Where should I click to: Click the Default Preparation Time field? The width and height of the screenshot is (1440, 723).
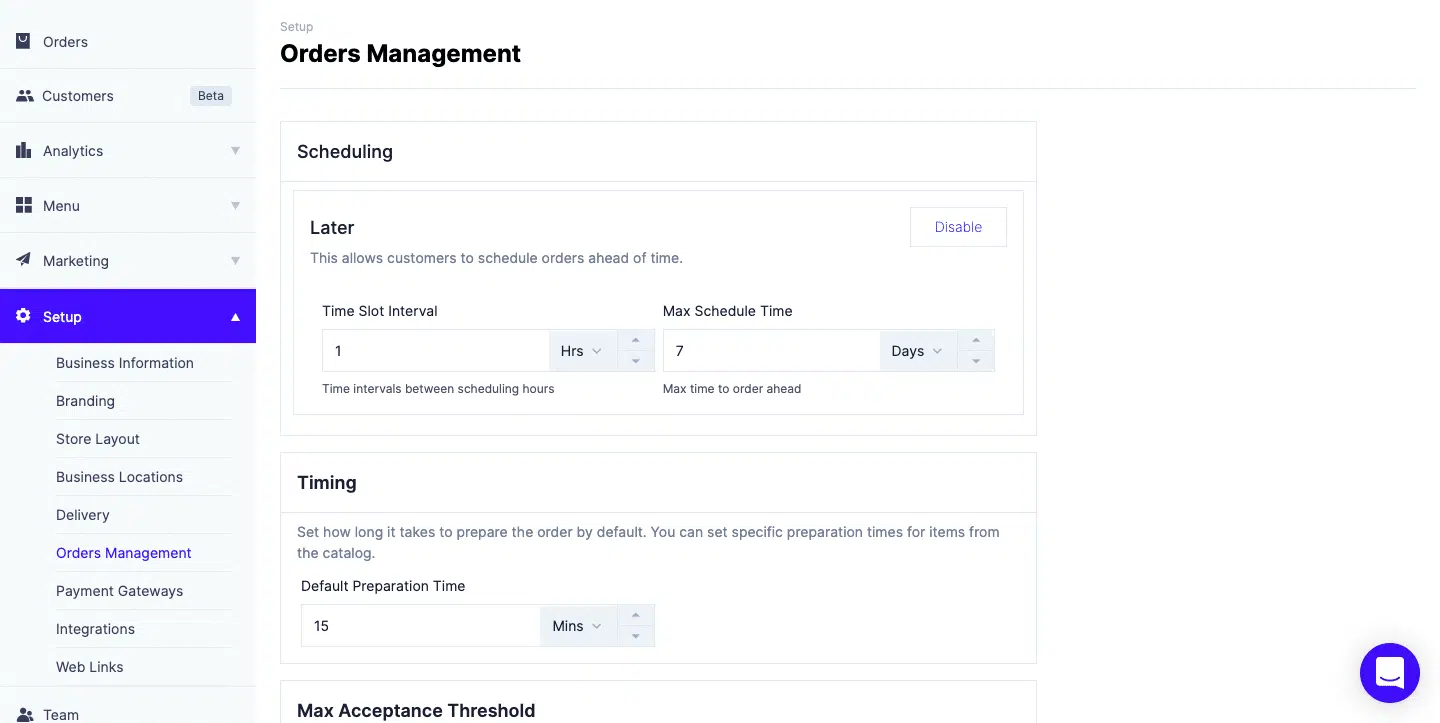[x=420, y=626]
